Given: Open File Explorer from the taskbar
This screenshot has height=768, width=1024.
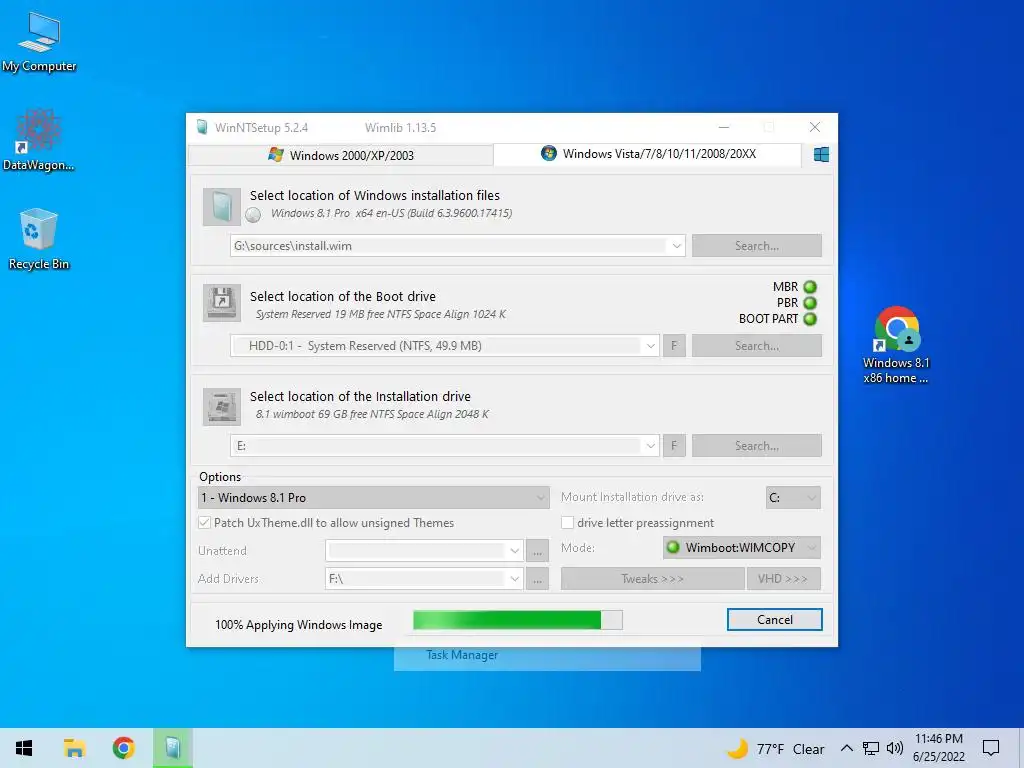Looking at the screenshot, I should (x=74, y=748).
